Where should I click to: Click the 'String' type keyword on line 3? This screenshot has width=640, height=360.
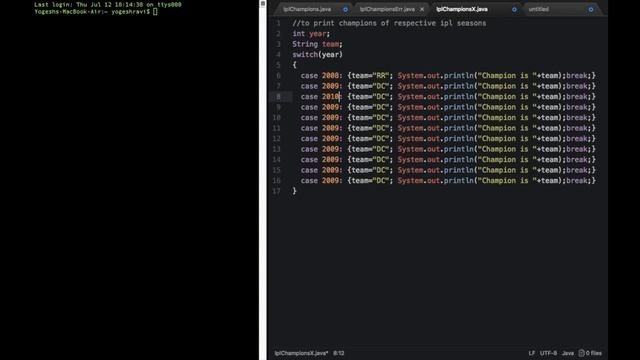[305, 44]
